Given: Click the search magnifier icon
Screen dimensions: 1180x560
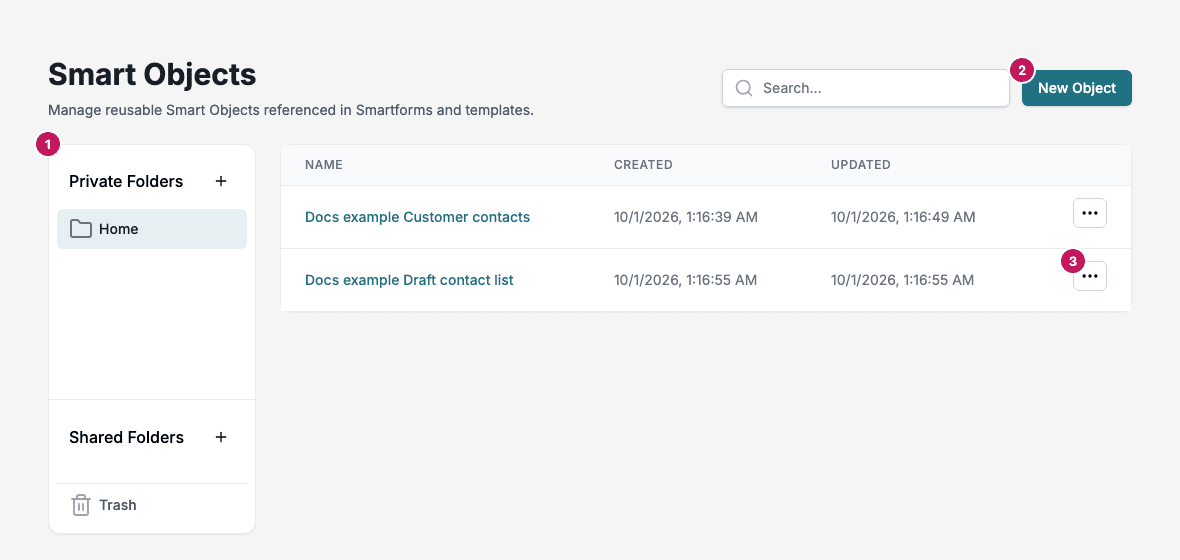Looking at the screenshot, I should tap(744, 88).
